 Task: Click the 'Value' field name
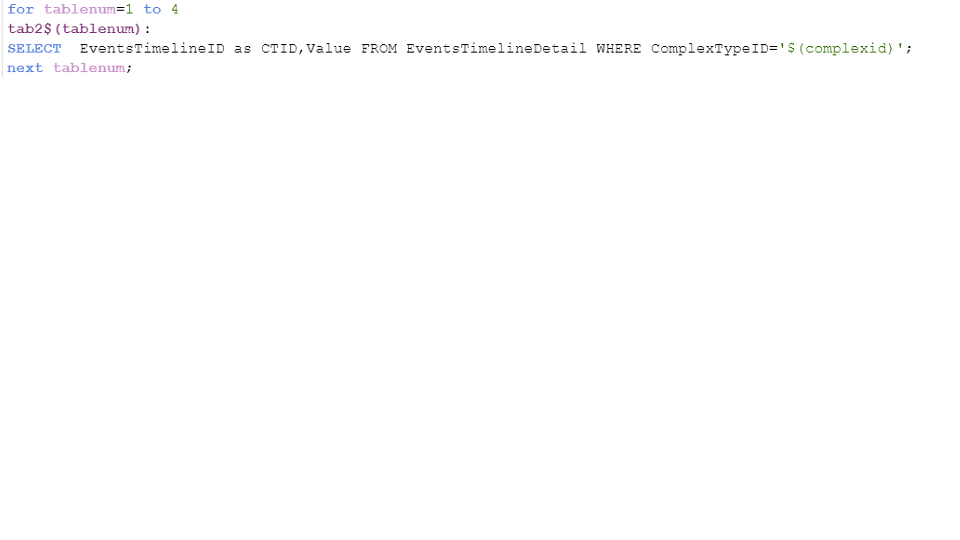(x=329, y=48)
